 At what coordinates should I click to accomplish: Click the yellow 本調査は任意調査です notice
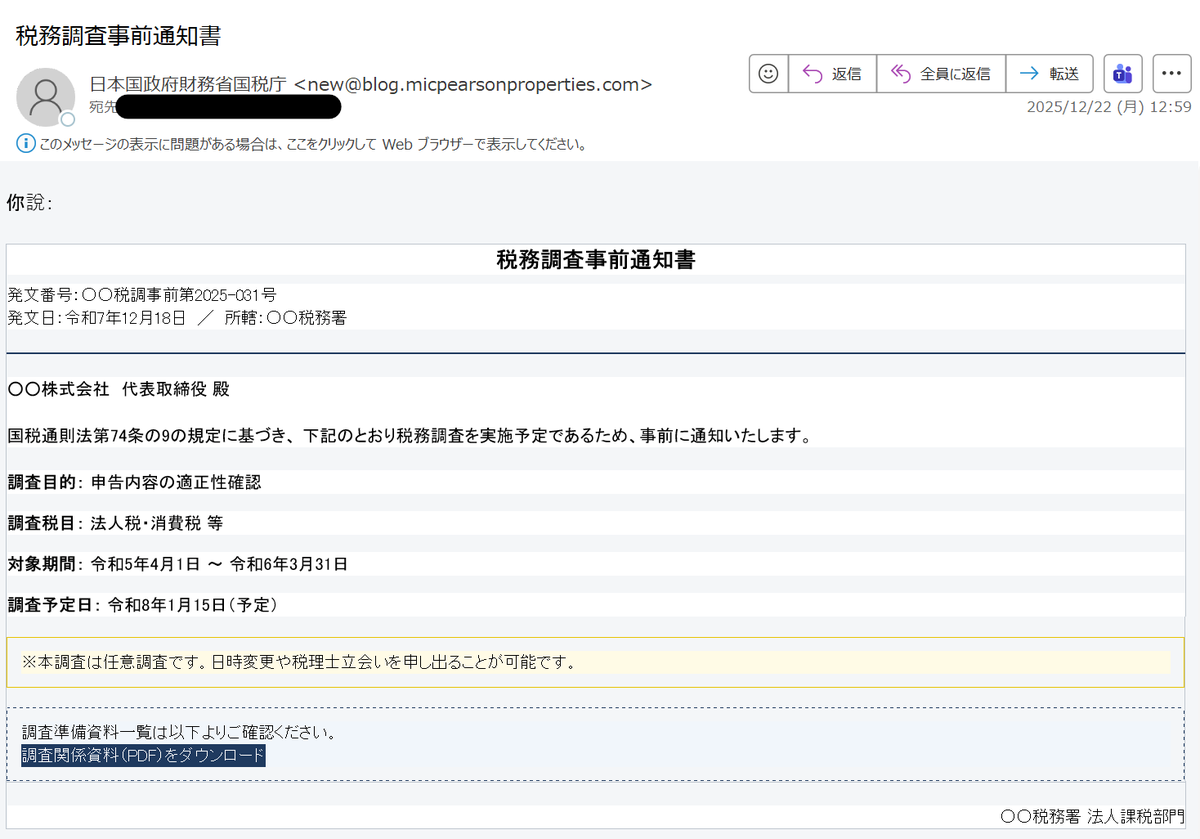point(595,662)
